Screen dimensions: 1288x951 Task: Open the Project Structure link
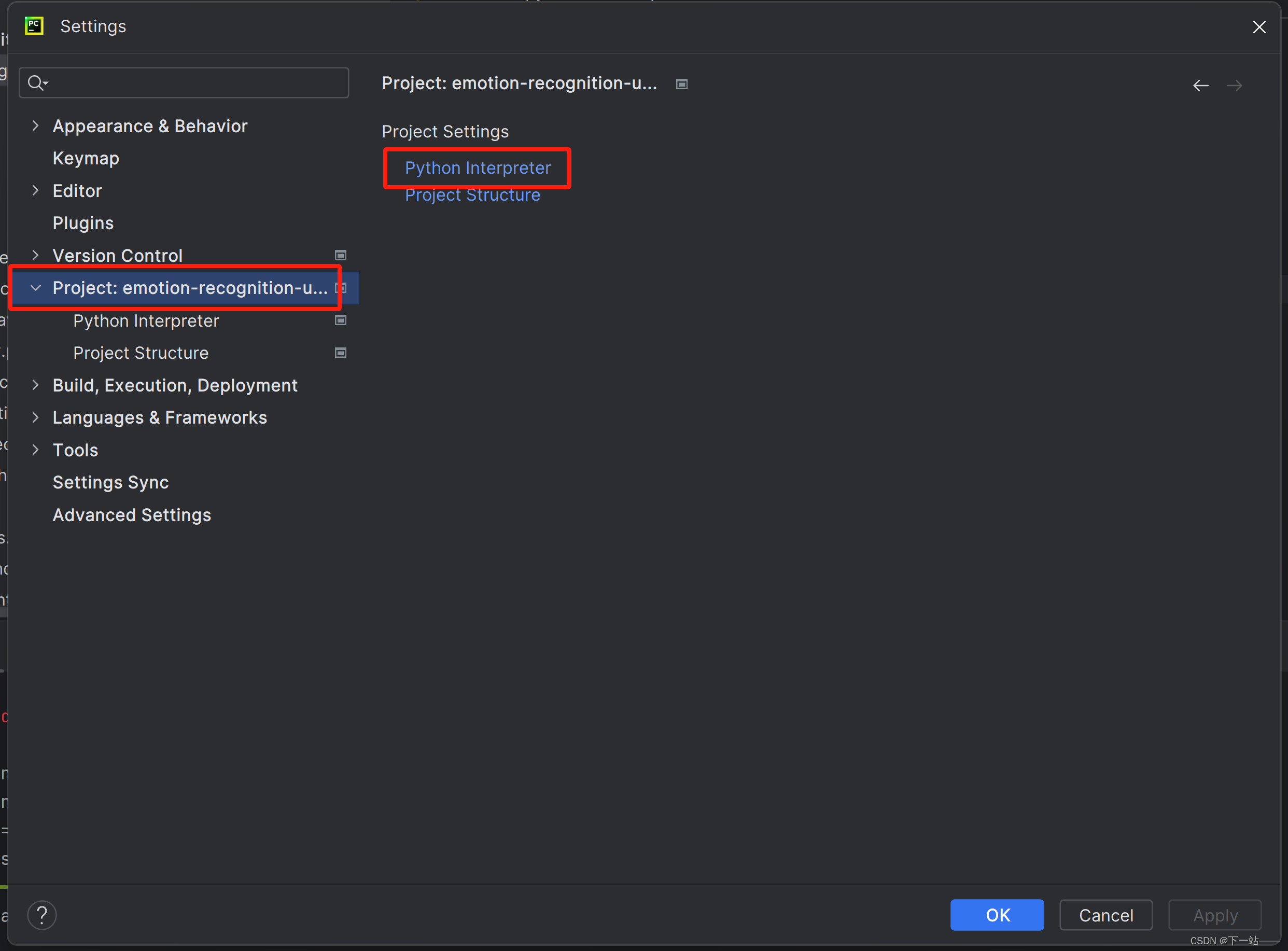coord(472,195)
